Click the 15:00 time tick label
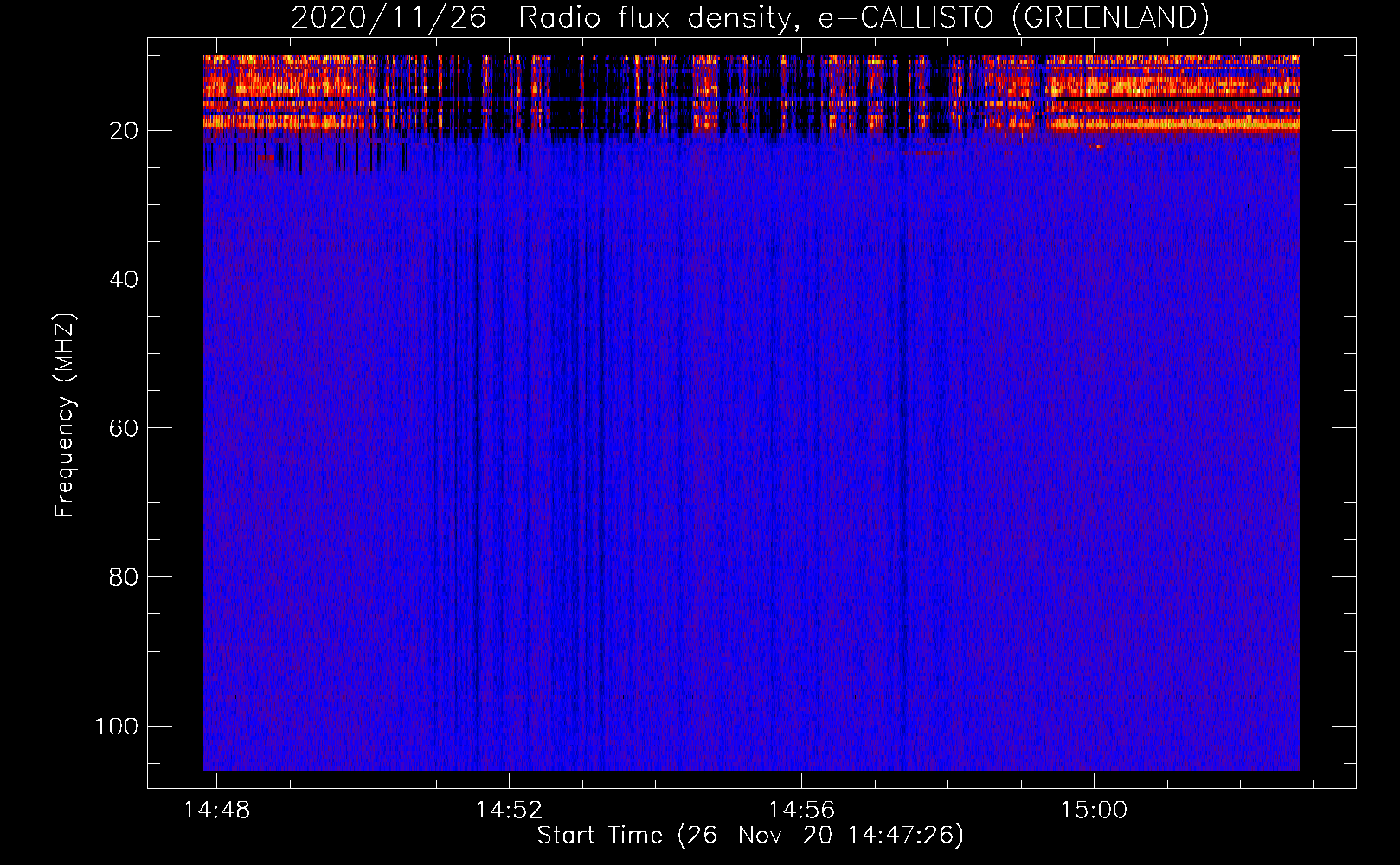Image resolution: width=1400 pixels, height=865 pixels. tap(1094, 810)
